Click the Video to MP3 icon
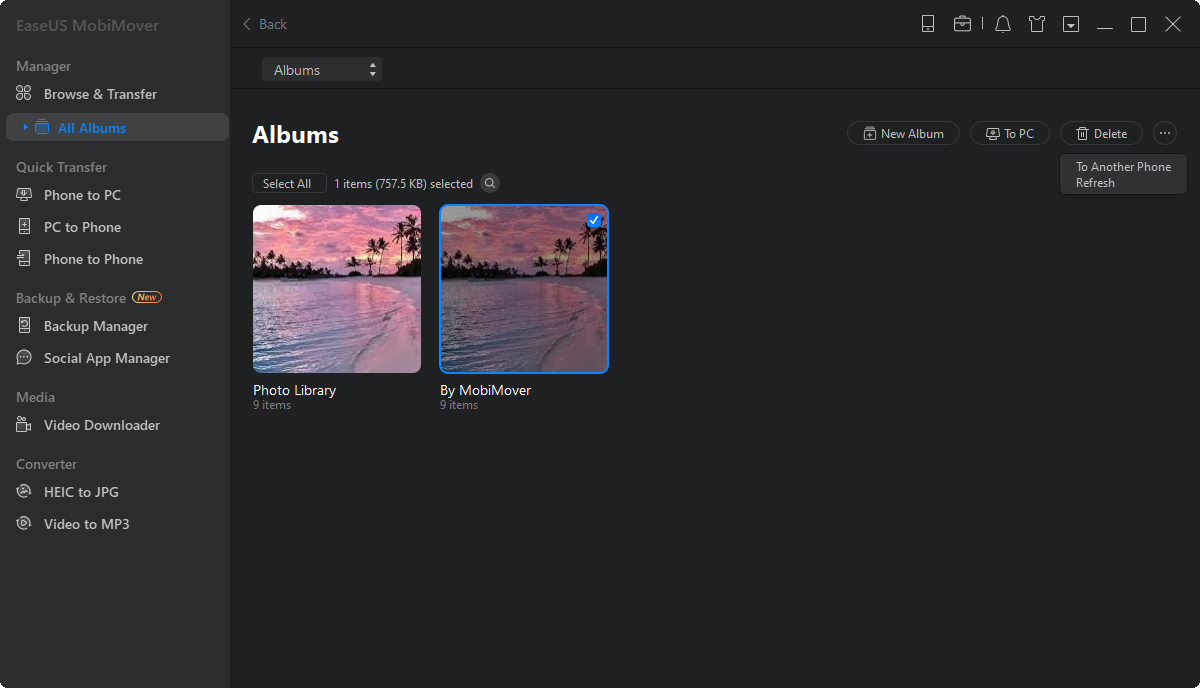 pos(24,524)
